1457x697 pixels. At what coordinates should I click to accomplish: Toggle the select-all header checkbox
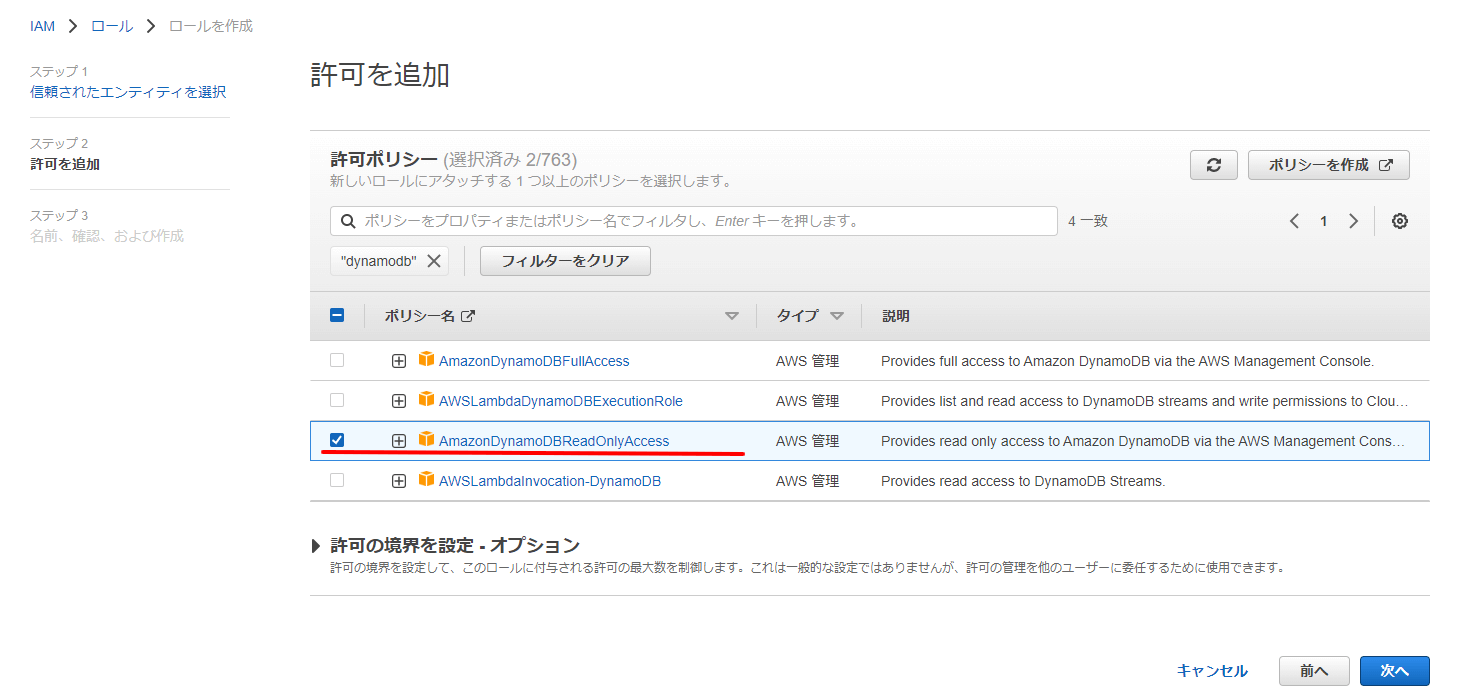click(337, 315)
